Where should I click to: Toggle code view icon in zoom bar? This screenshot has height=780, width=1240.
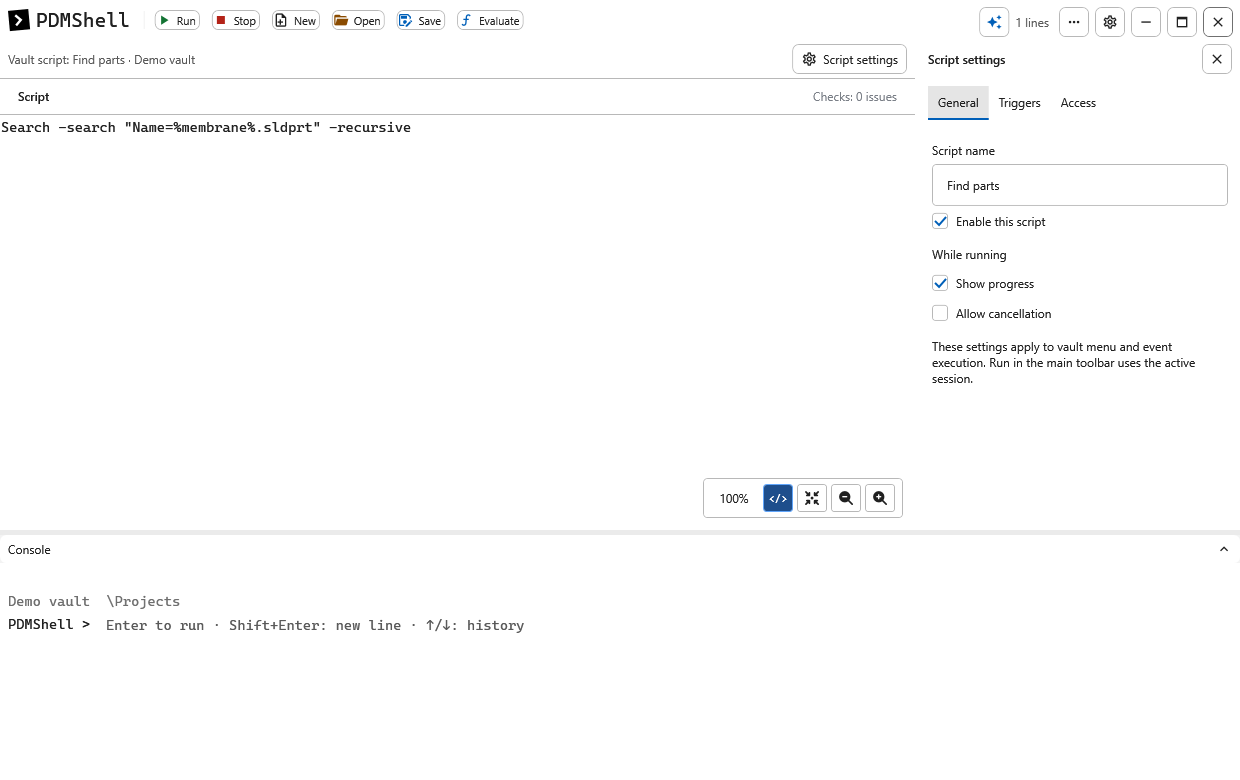tap(778, 498)
